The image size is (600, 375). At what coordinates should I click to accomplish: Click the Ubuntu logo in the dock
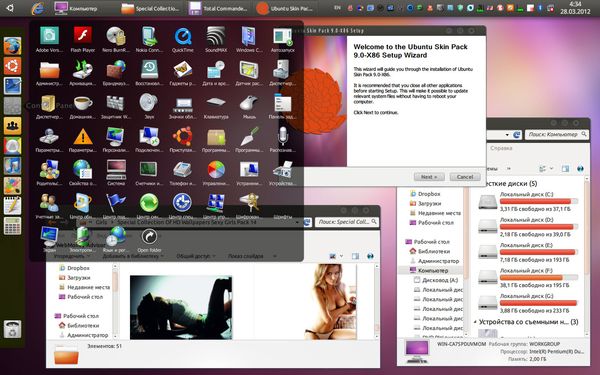point(12,66)
